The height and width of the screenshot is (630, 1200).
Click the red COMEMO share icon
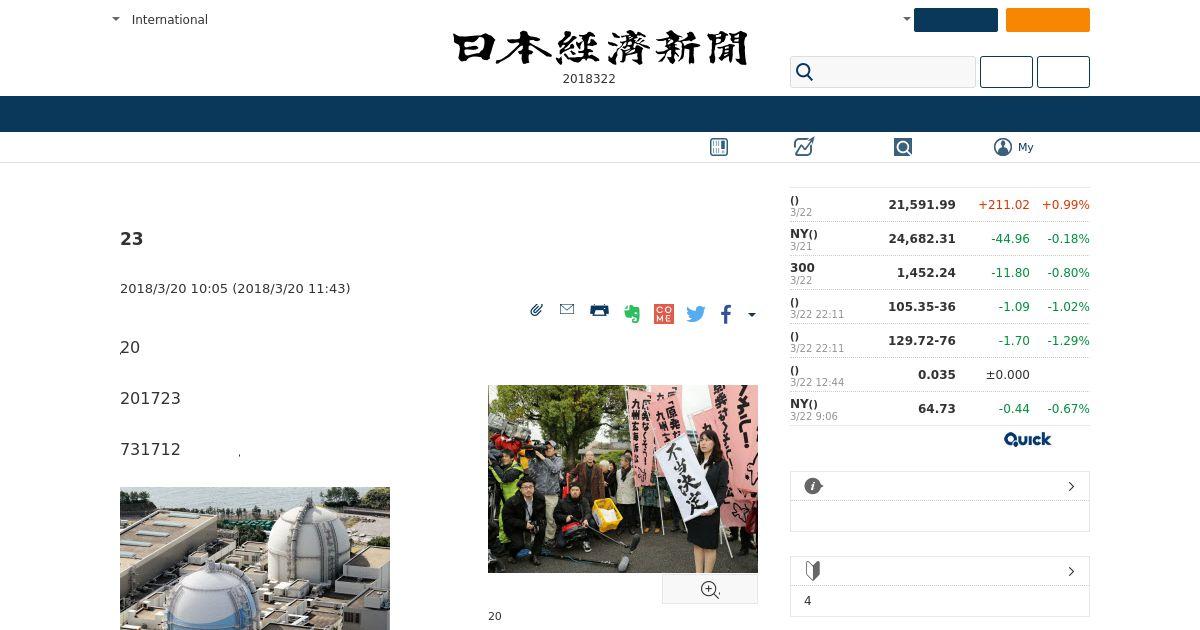click(x=664, y=314)
